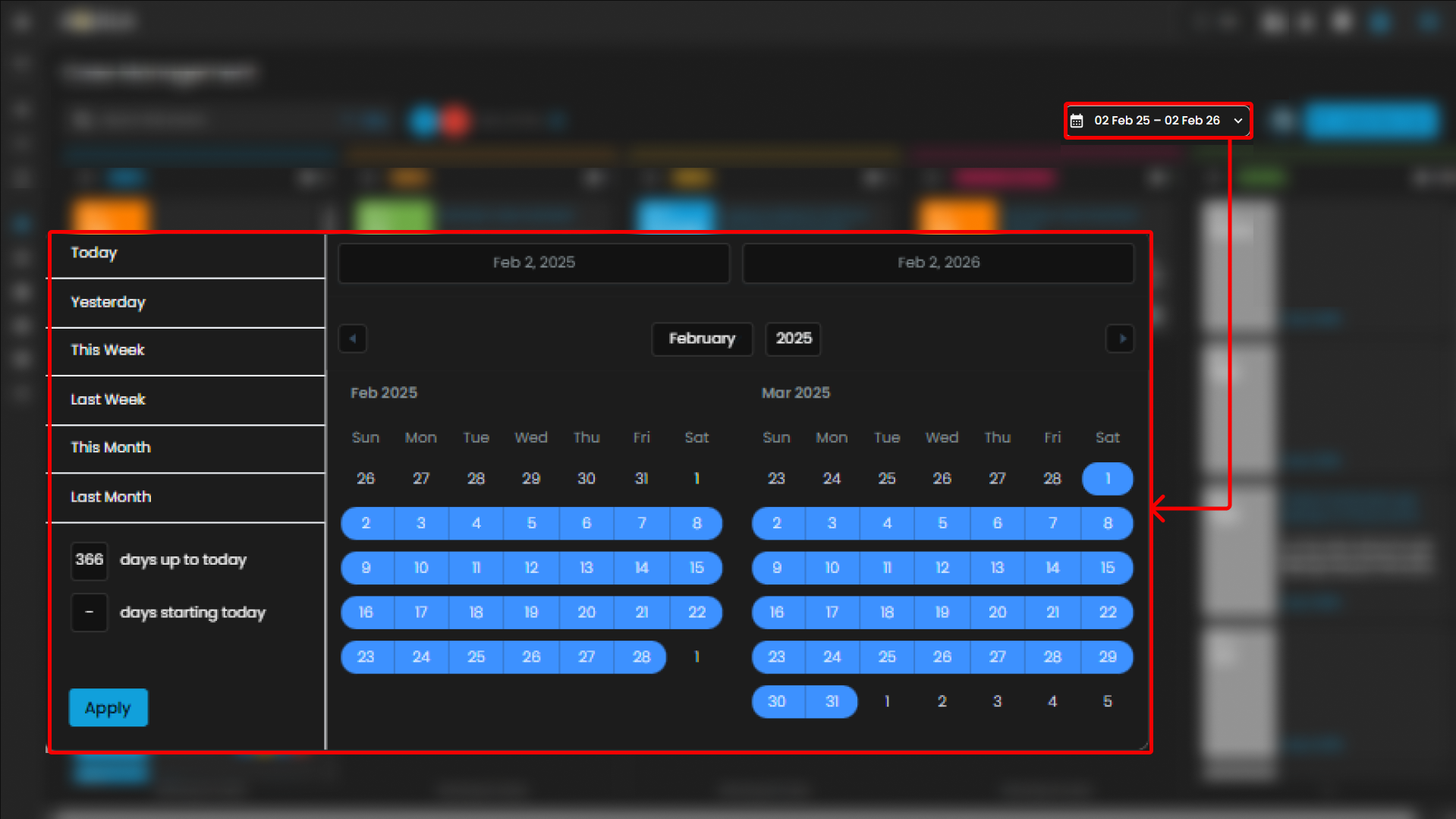Screen dimensions: 1456x819
Task: Click the calendar icon in date range button
Action: point(1077,121)
